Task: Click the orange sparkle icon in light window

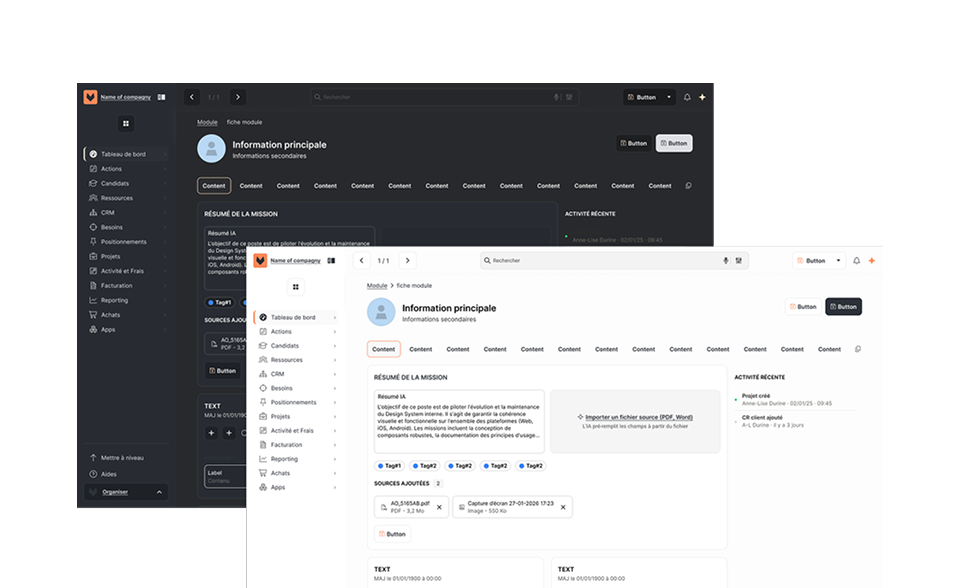Action: point(872,260)
